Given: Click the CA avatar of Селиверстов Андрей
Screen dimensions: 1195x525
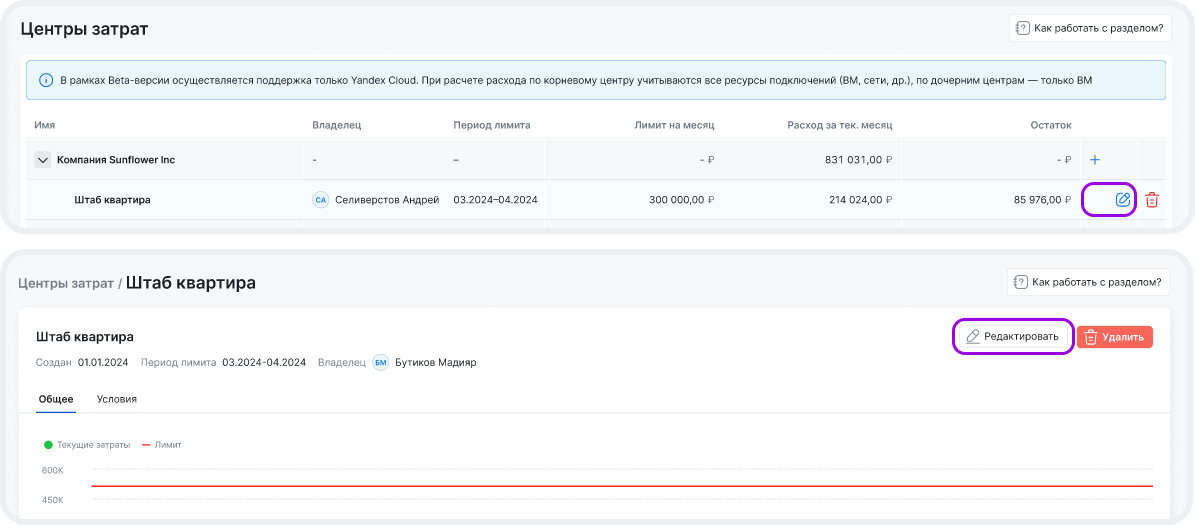Looking at the screenshot, I should 320,200.
